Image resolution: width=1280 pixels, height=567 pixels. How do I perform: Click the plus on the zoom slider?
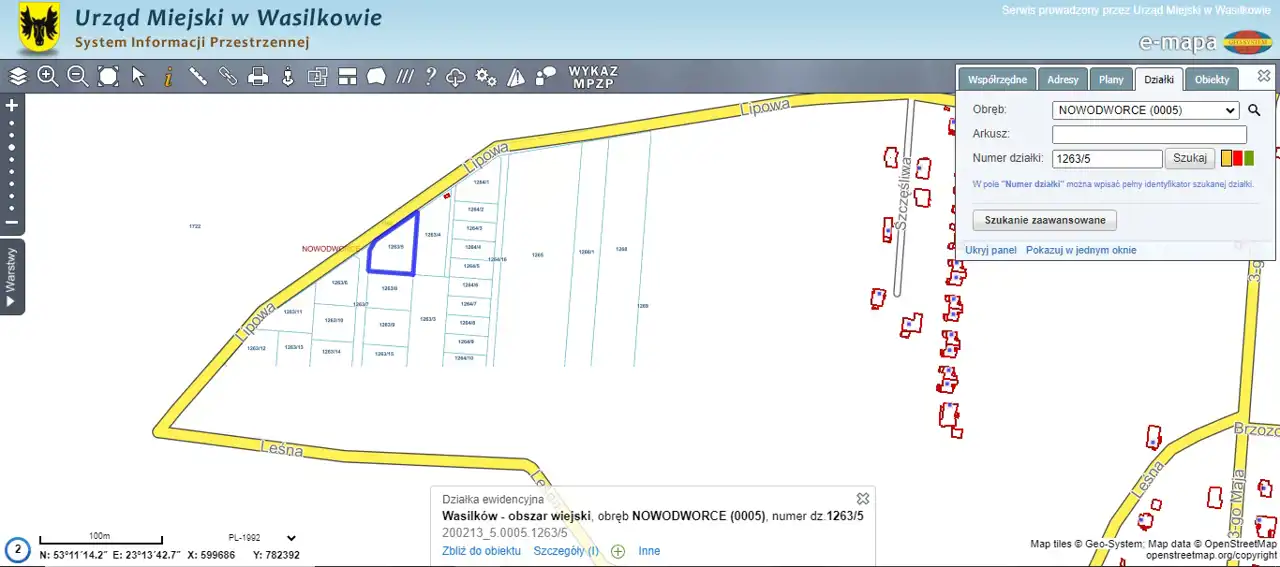(12, 105)
